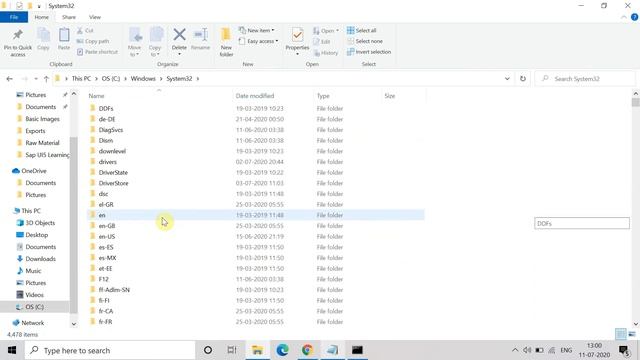Open Downloads in navigation pane
The height and width of the screenshot is (360, 640).
[40, 259]
